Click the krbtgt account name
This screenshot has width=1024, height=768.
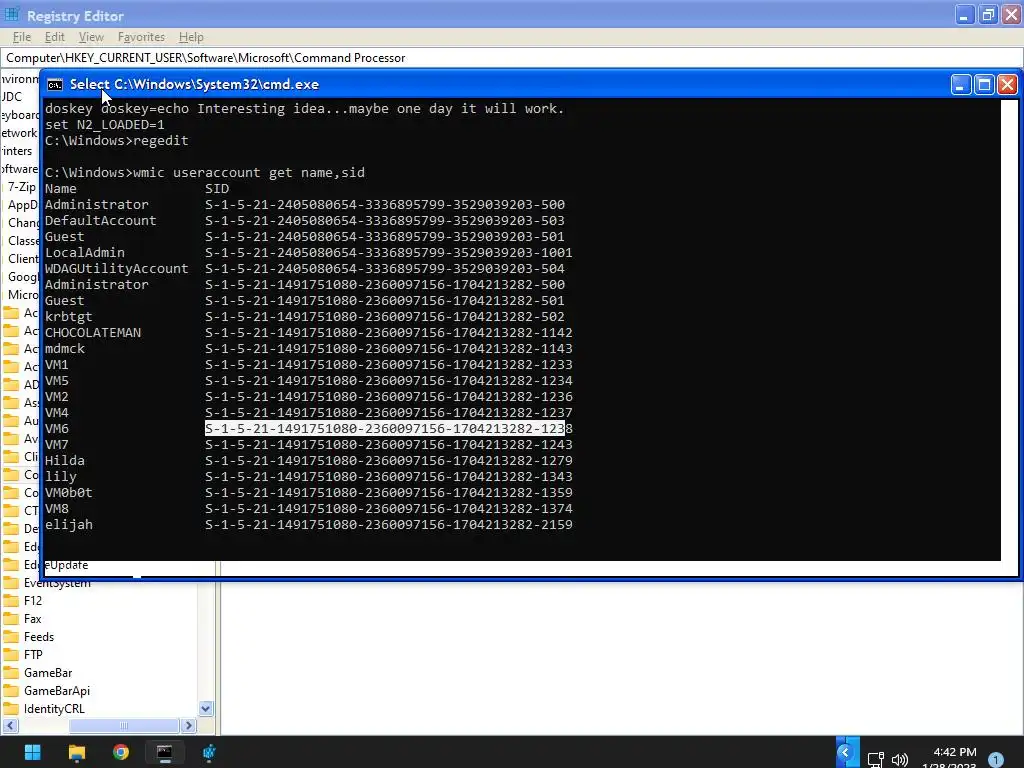69,317
